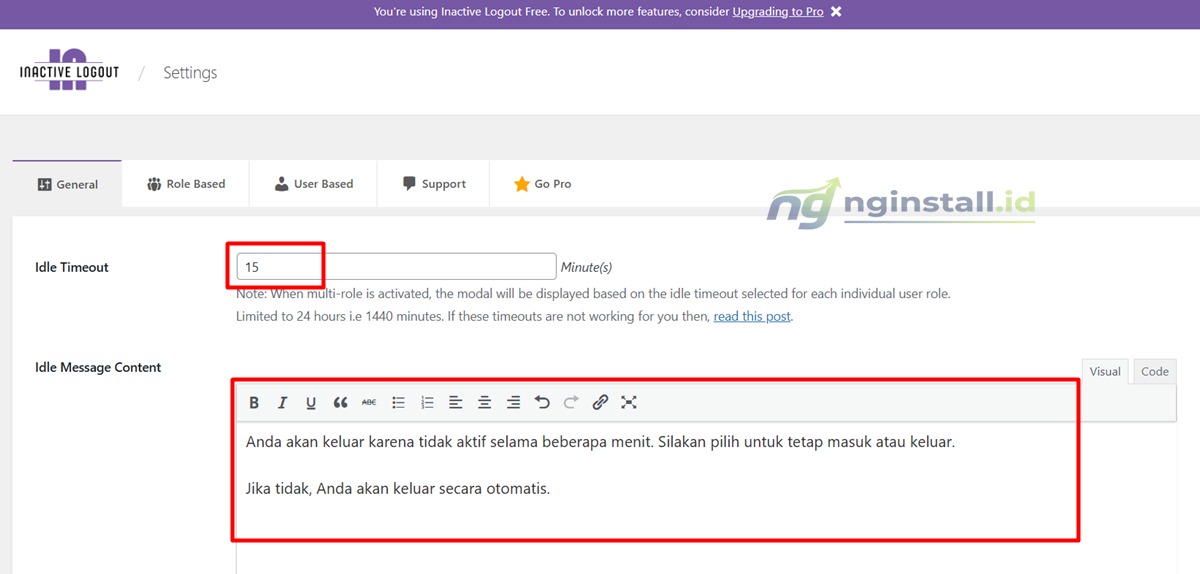
Task: Underline text with the U button
Action: (311, 402)
